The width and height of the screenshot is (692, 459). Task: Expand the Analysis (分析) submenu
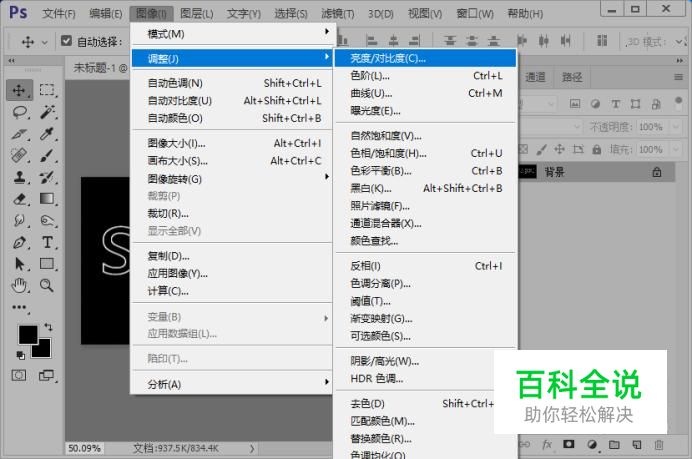coord(232,384)
